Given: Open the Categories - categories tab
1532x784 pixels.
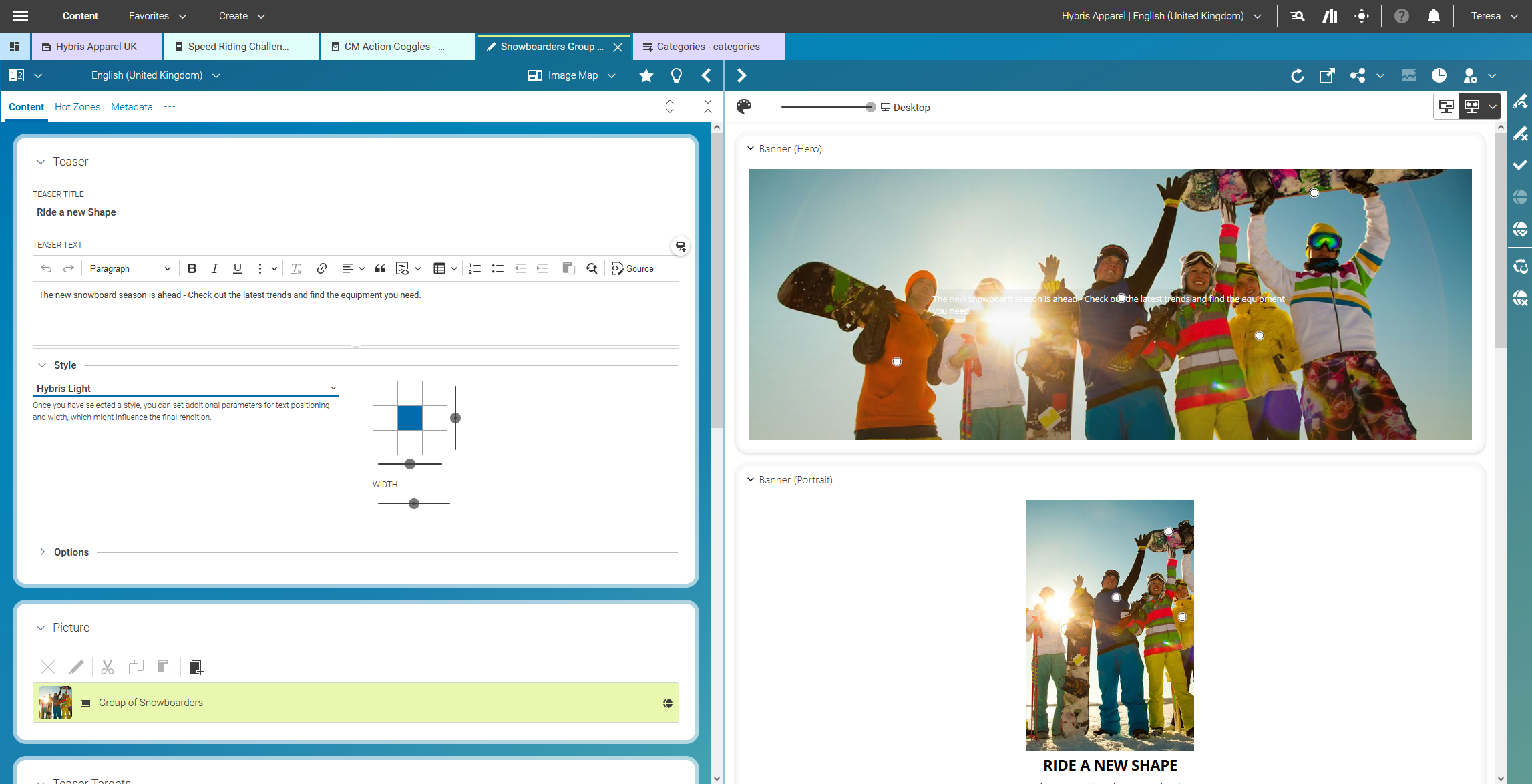Looking at the screenshot, I should [707, 47].
